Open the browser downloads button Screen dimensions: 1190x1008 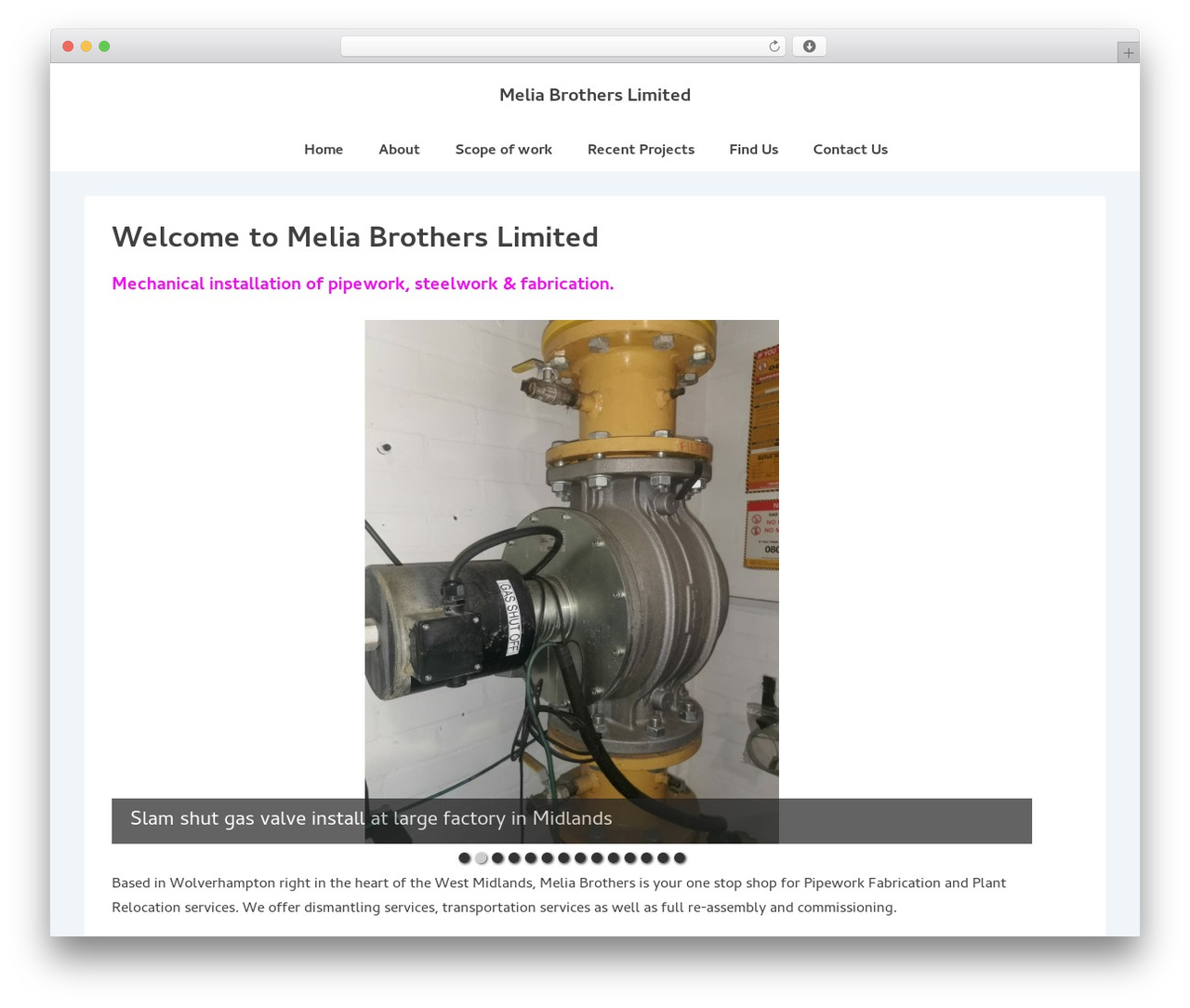[809, 46]
